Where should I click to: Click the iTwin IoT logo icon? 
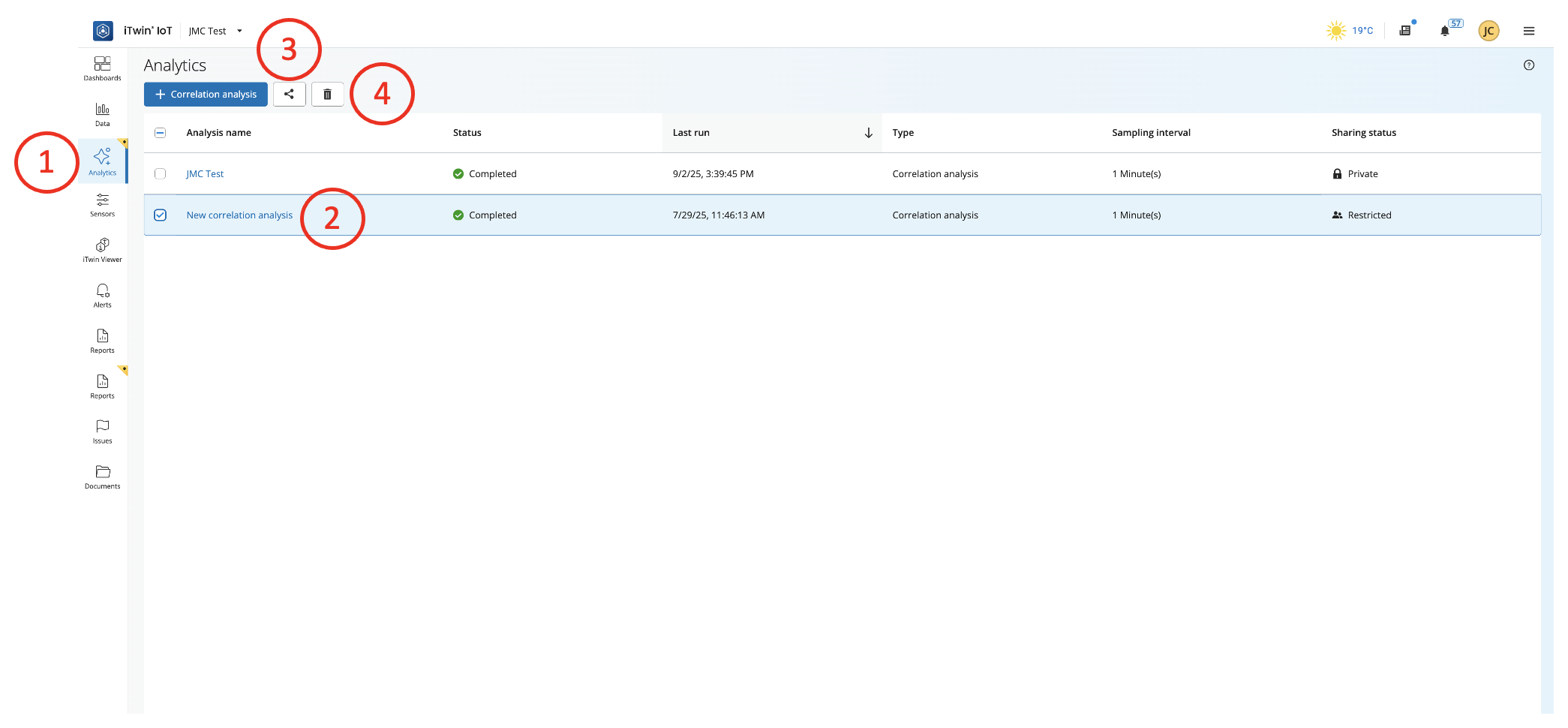click(x=103, y=31)
